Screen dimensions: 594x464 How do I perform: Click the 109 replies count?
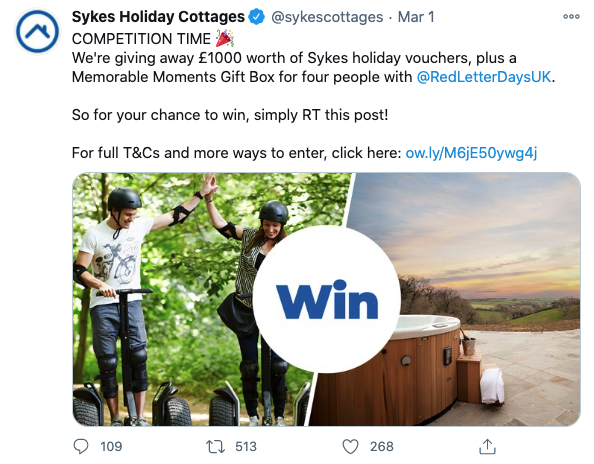coord(111,447)
